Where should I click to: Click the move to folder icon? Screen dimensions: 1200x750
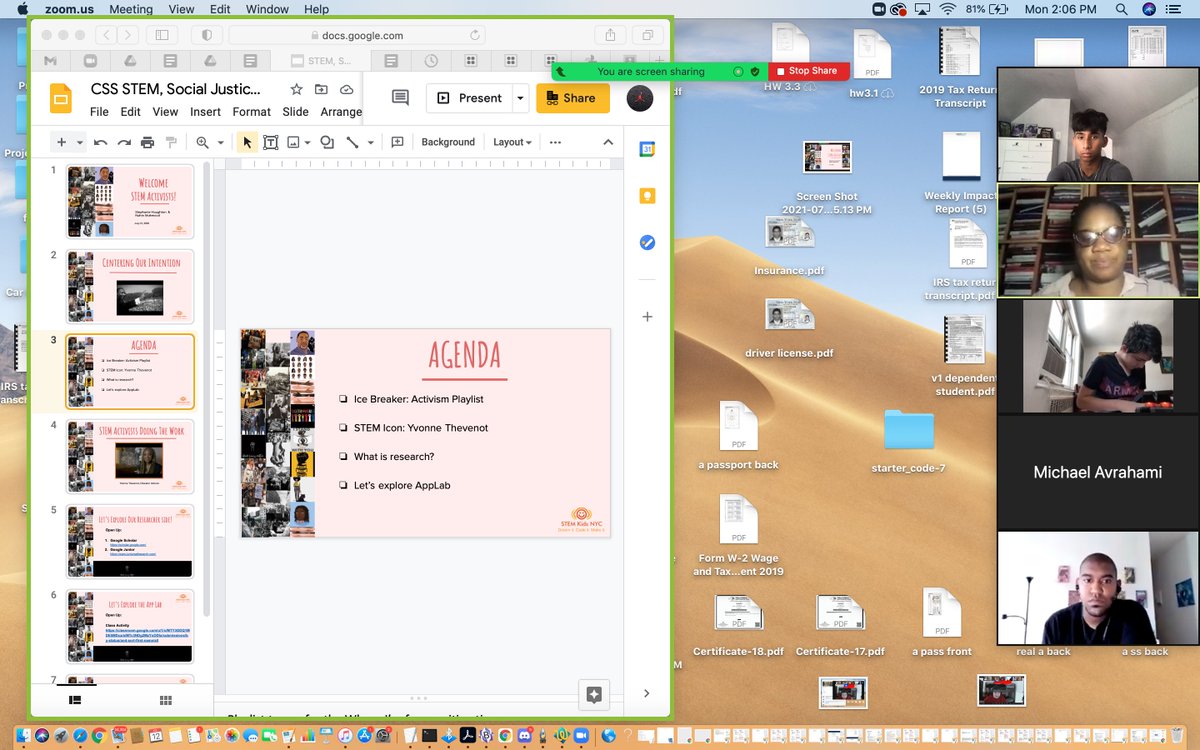tap(321, 89)
